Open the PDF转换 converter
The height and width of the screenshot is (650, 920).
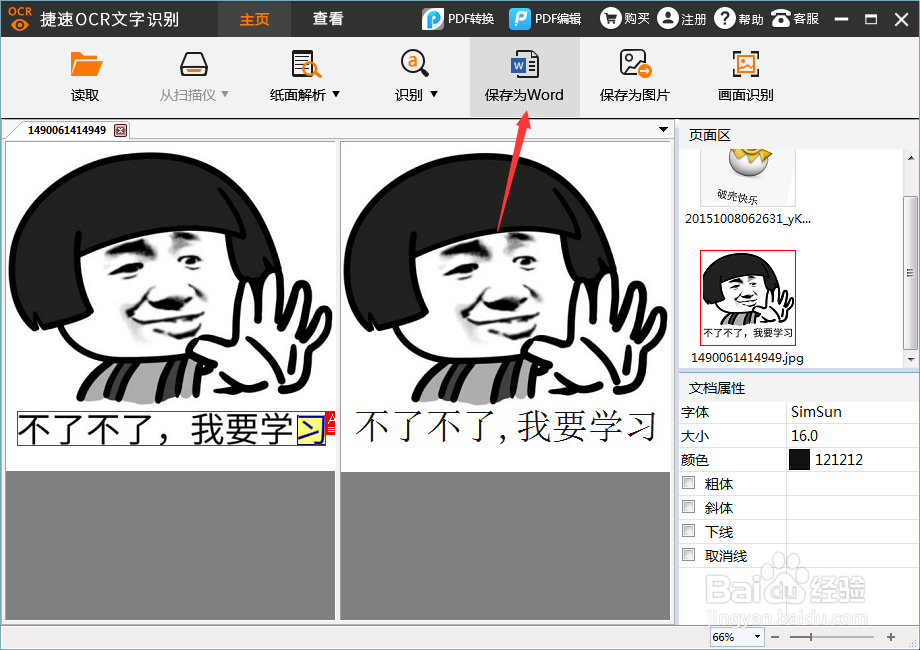458,18
